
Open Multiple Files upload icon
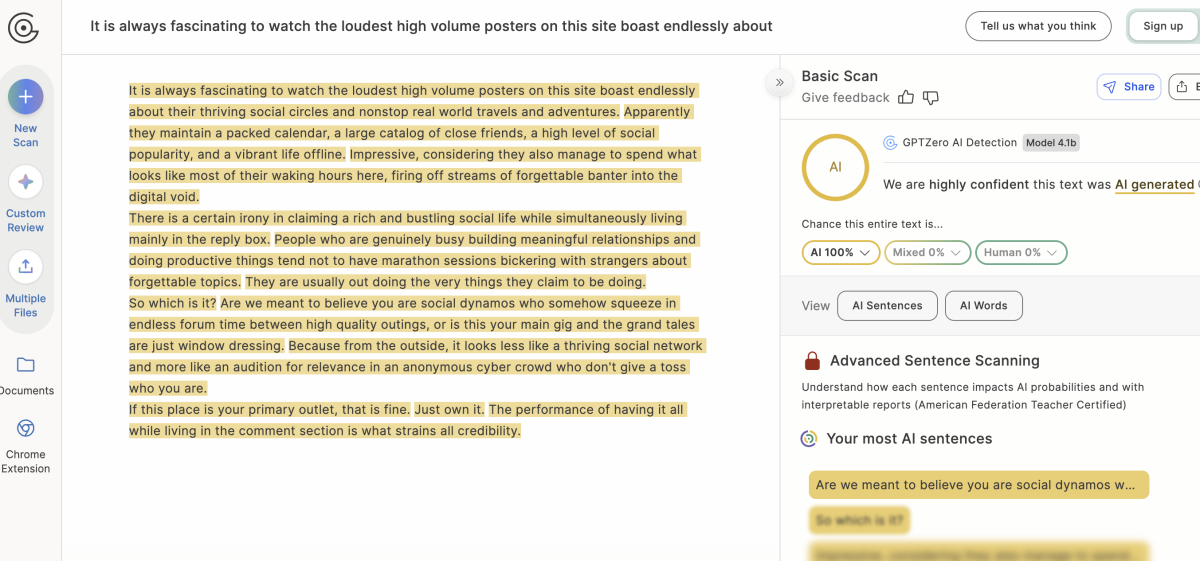coord(26,267)
